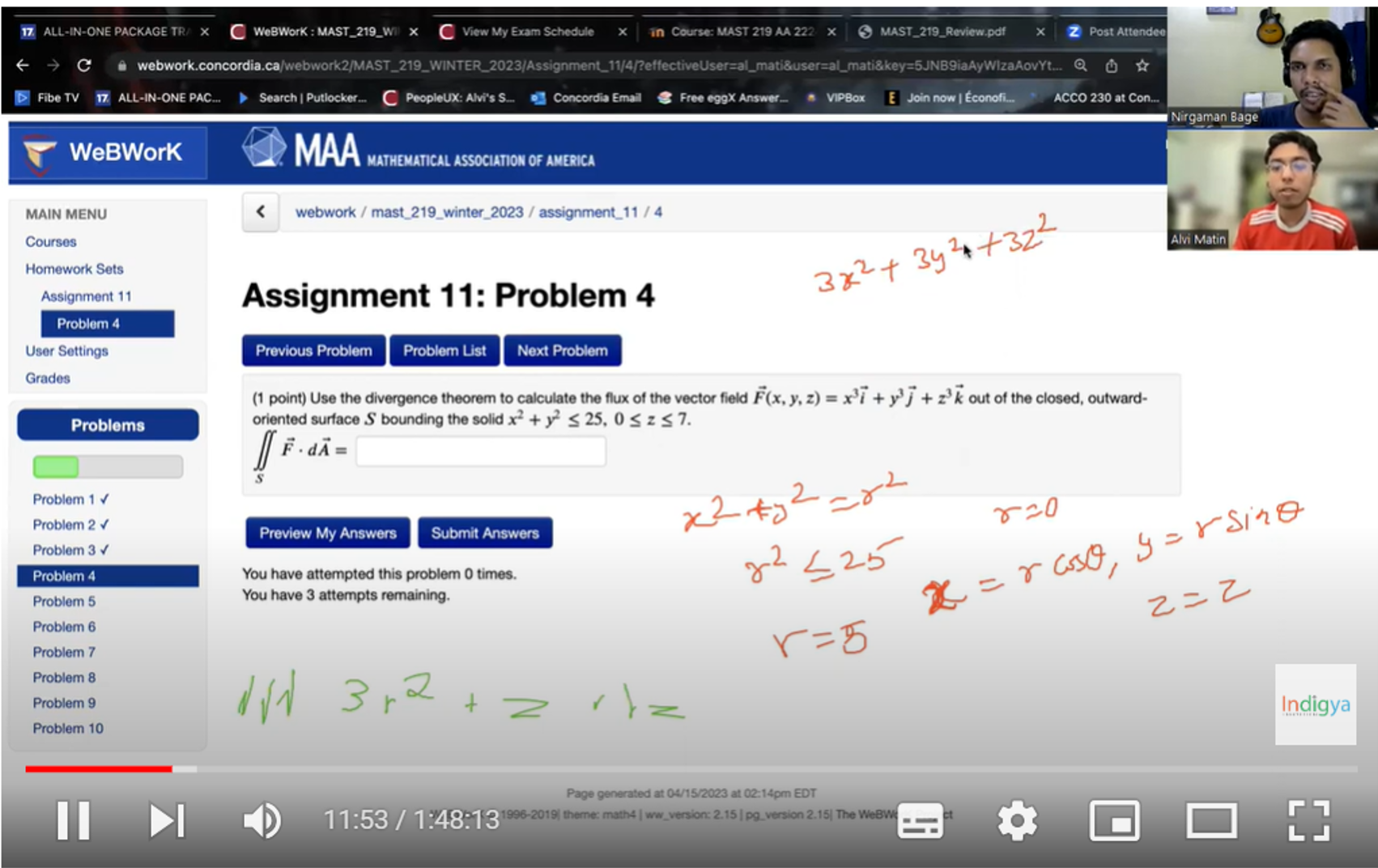Open Join now Éconofi bookmark

pyautogui.click(x=951, y=98)
